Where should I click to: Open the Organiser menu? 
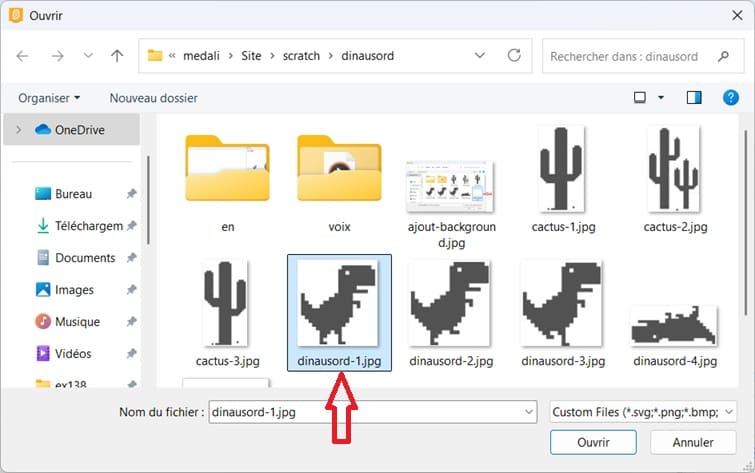(49, 98)
